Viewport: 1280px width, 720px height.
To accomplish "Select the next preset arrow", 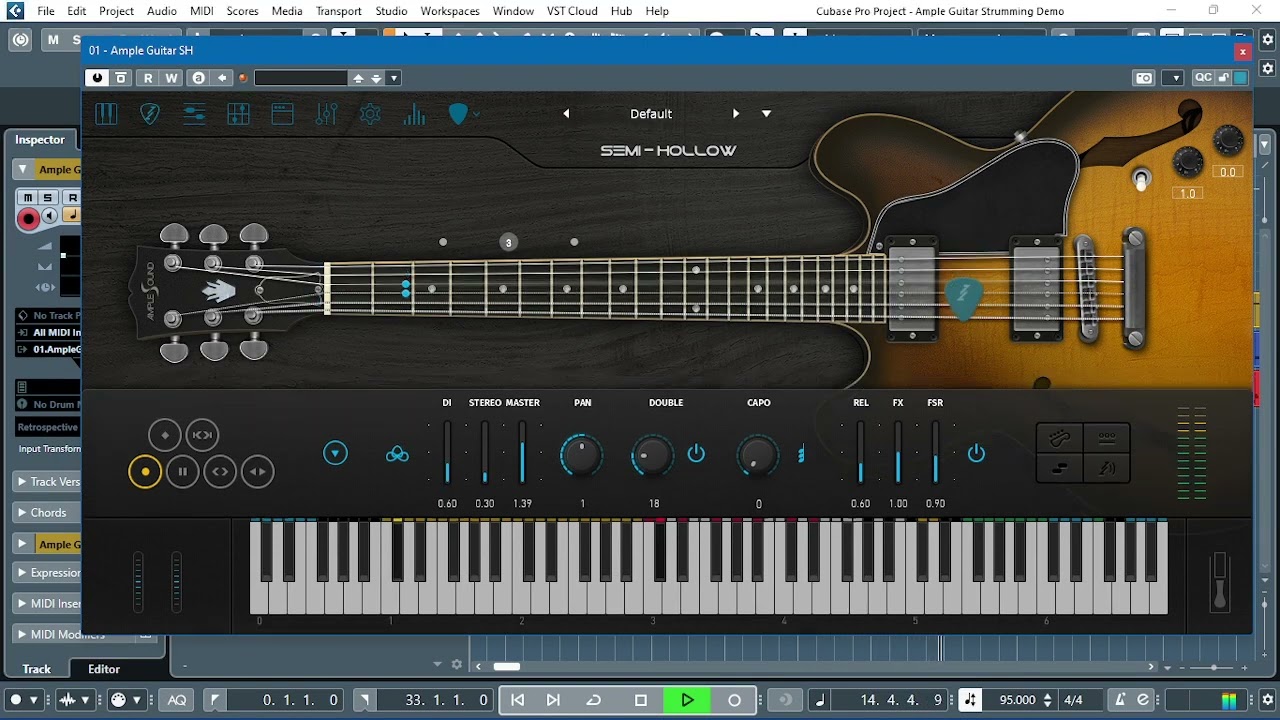I will pyautogui.click(x=736, y=114).
